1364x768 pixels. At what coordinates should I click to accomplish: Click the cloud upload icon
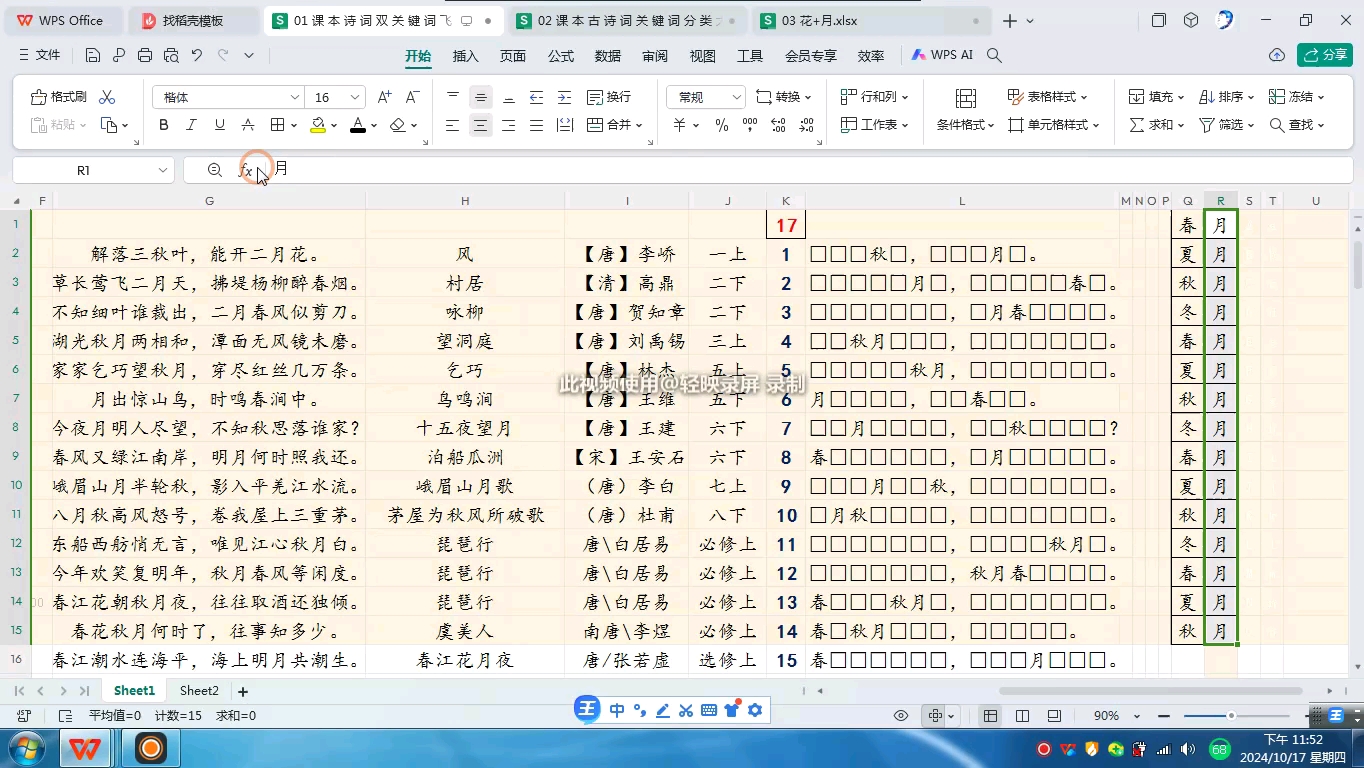[x=1277, y=55]
